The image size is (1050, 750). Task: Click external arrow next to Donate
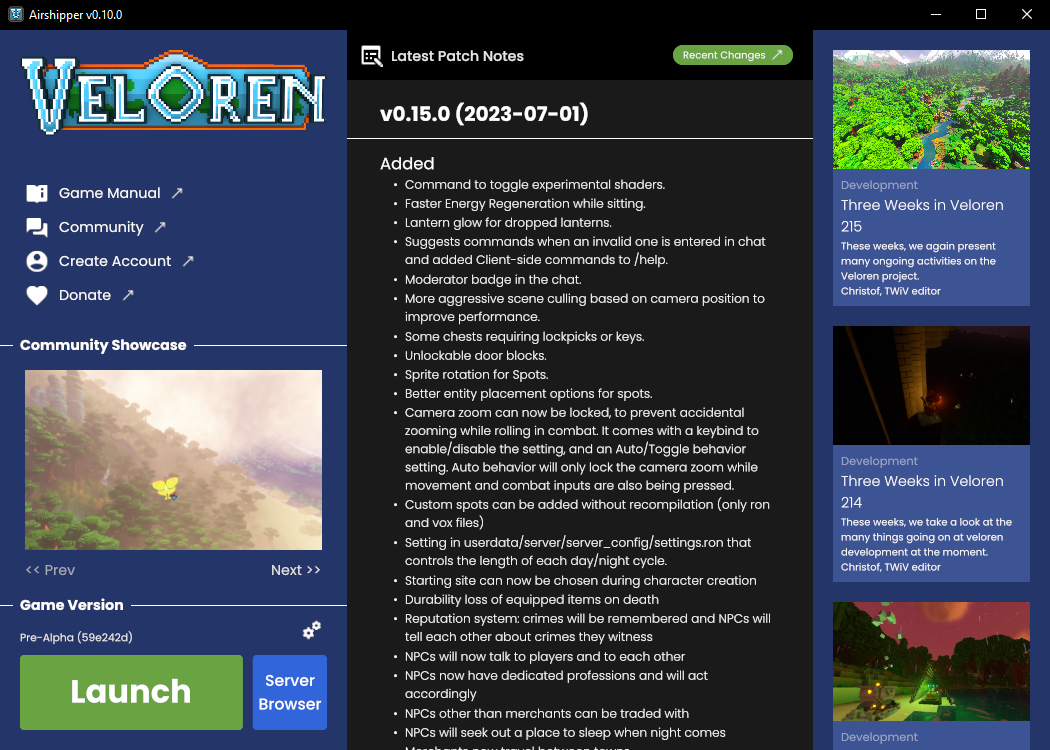tap(128, 295)
